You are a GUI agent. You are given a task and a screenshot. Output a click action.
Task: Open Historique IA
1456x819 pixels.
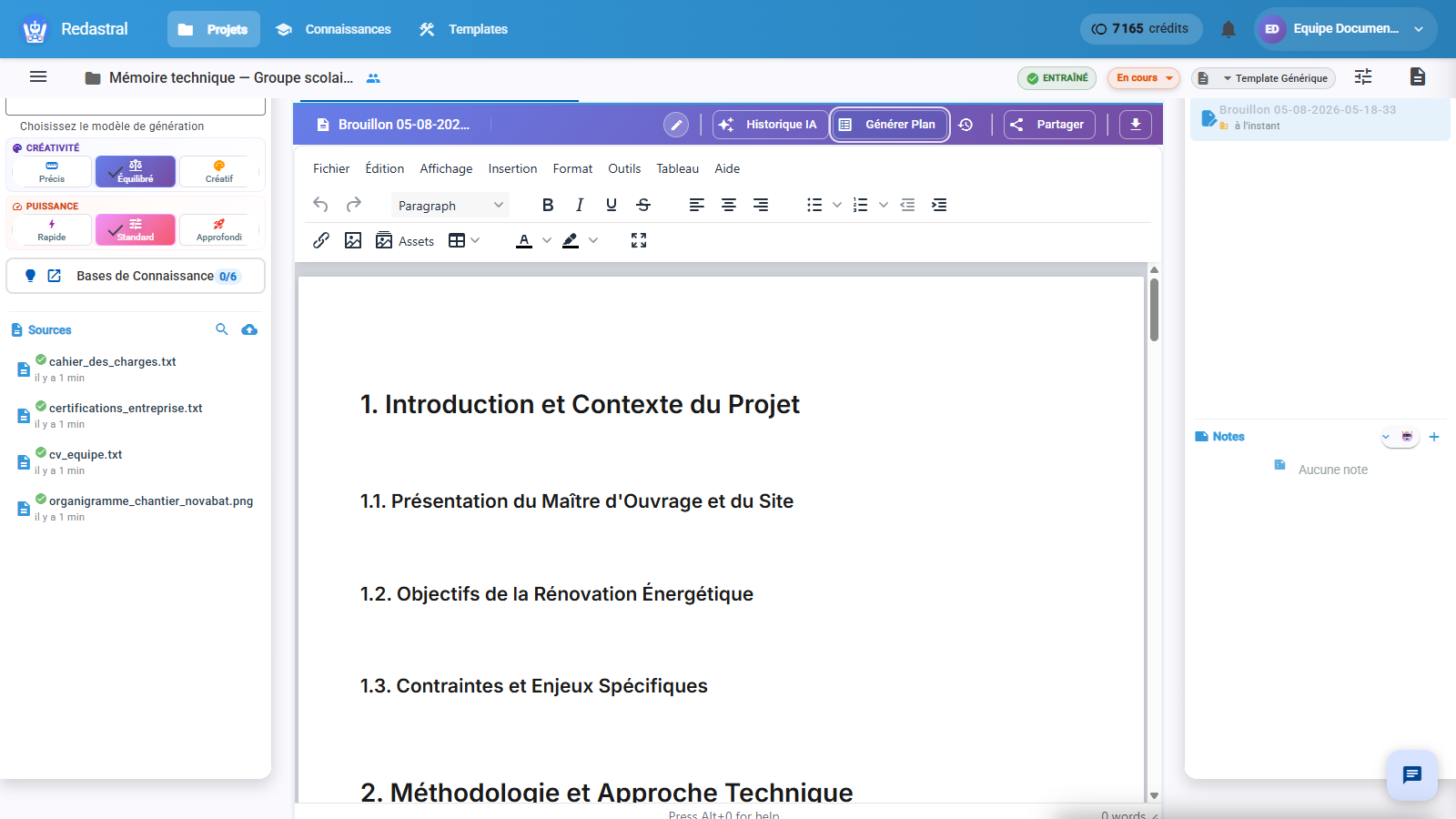click(x=770, y=125)
